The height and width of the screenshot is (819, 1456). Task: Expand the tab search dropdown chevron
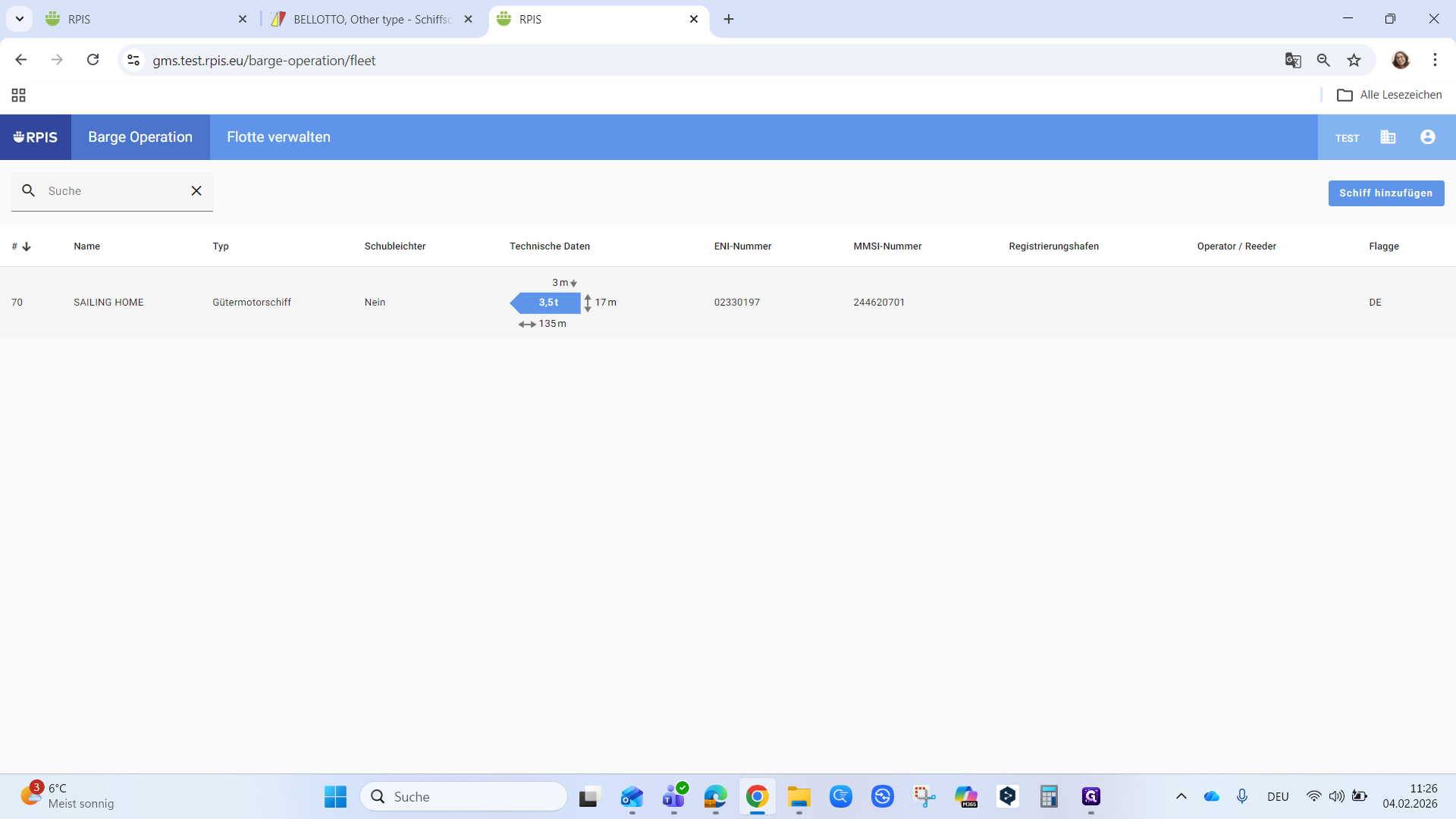click(x=20, y=19)
